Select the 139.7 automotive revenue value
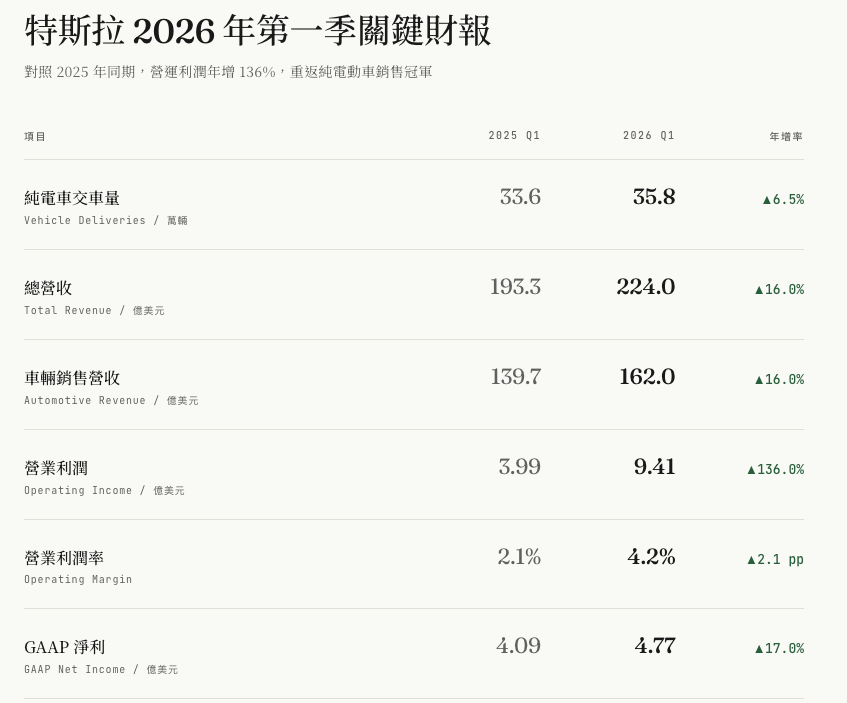This screenshot has height=703, width=847. pyautogui.click(x=515, y=377)
